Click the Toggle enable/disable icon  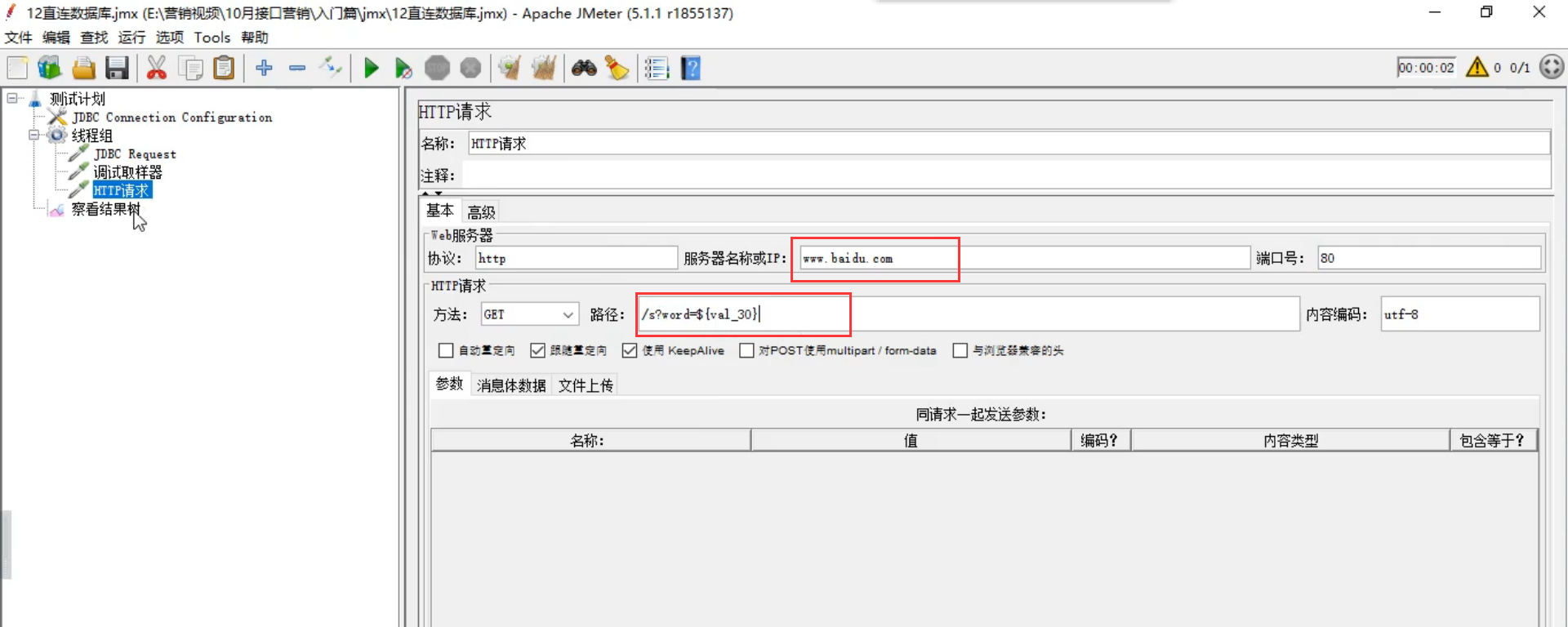click(331, 68)
